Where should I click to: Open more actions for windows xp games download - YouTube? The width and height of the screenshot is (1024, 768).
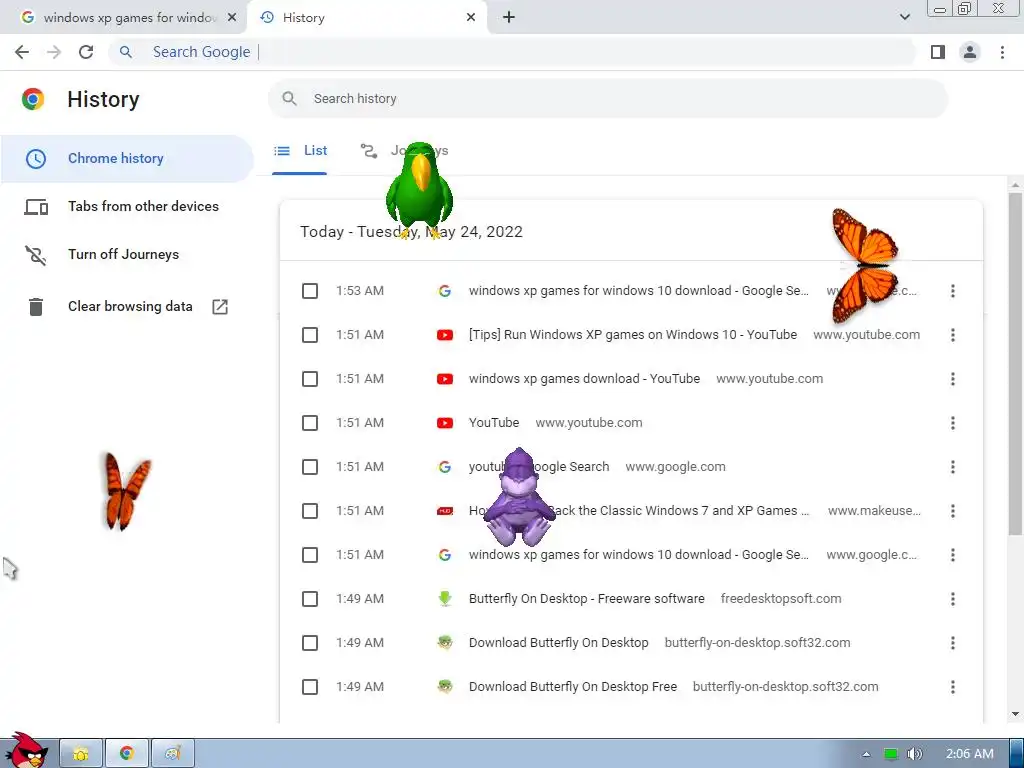953,379
